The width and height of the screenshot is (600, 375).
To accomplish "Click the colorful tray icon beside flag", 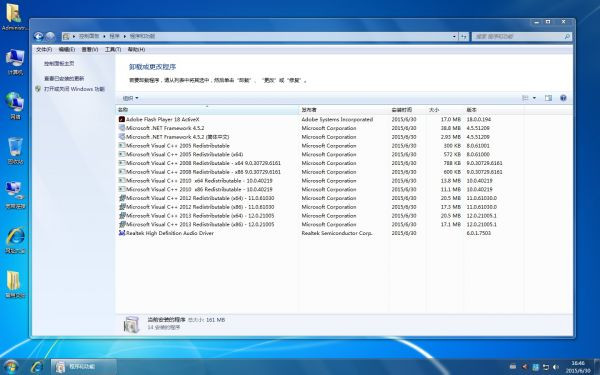I will coord(535,367).
